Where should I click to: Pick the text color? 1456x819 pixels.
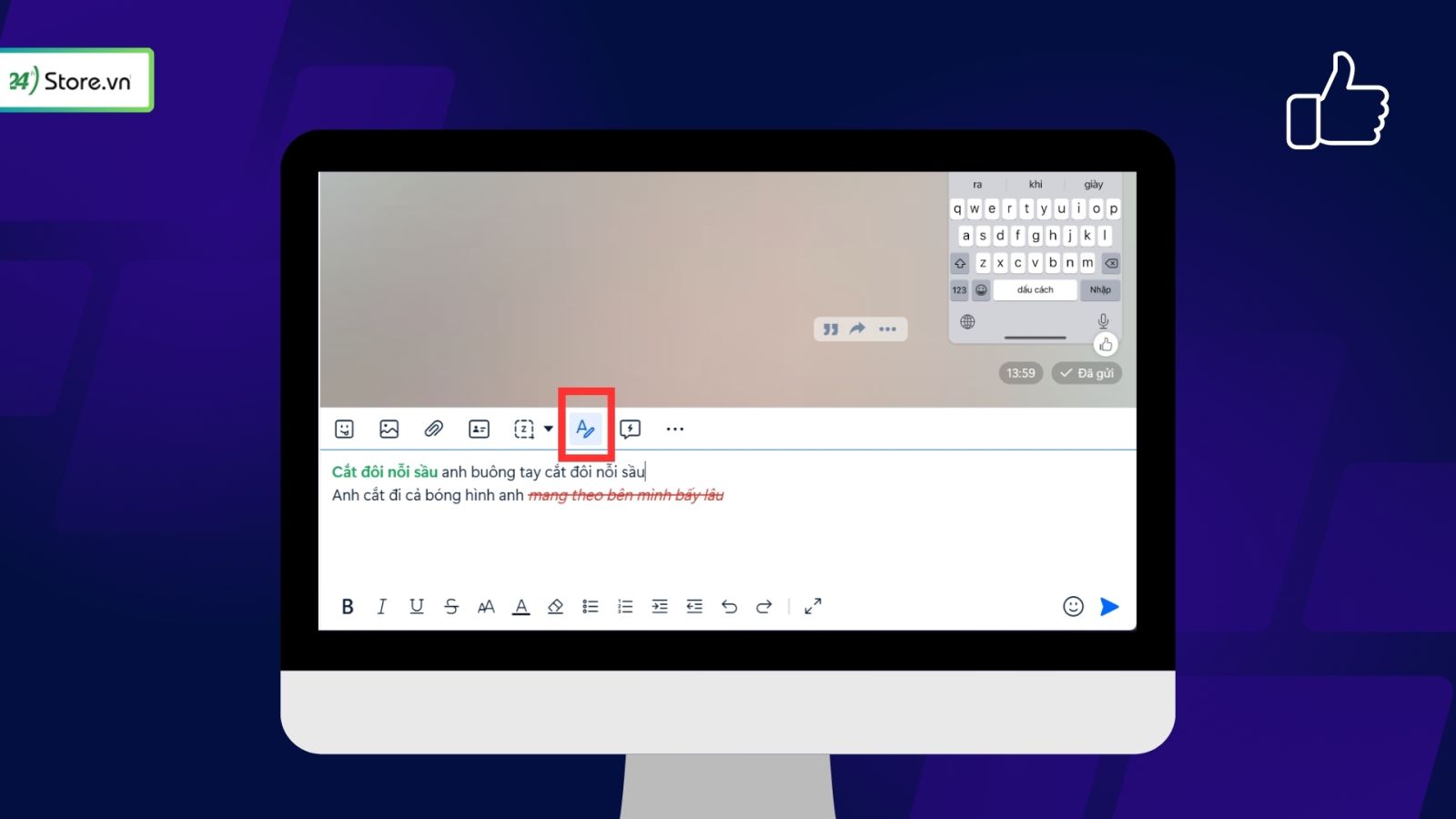tap(521, 607)
